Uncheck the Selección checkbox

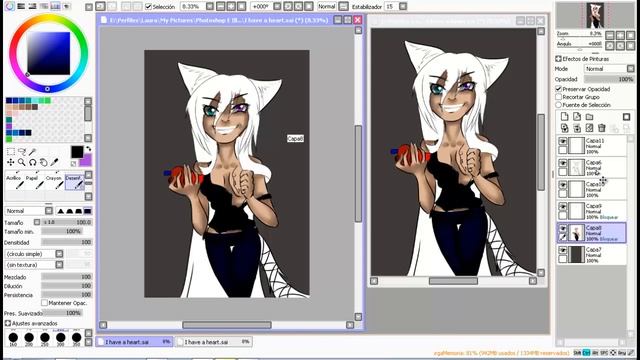click(x=149, y=7)
